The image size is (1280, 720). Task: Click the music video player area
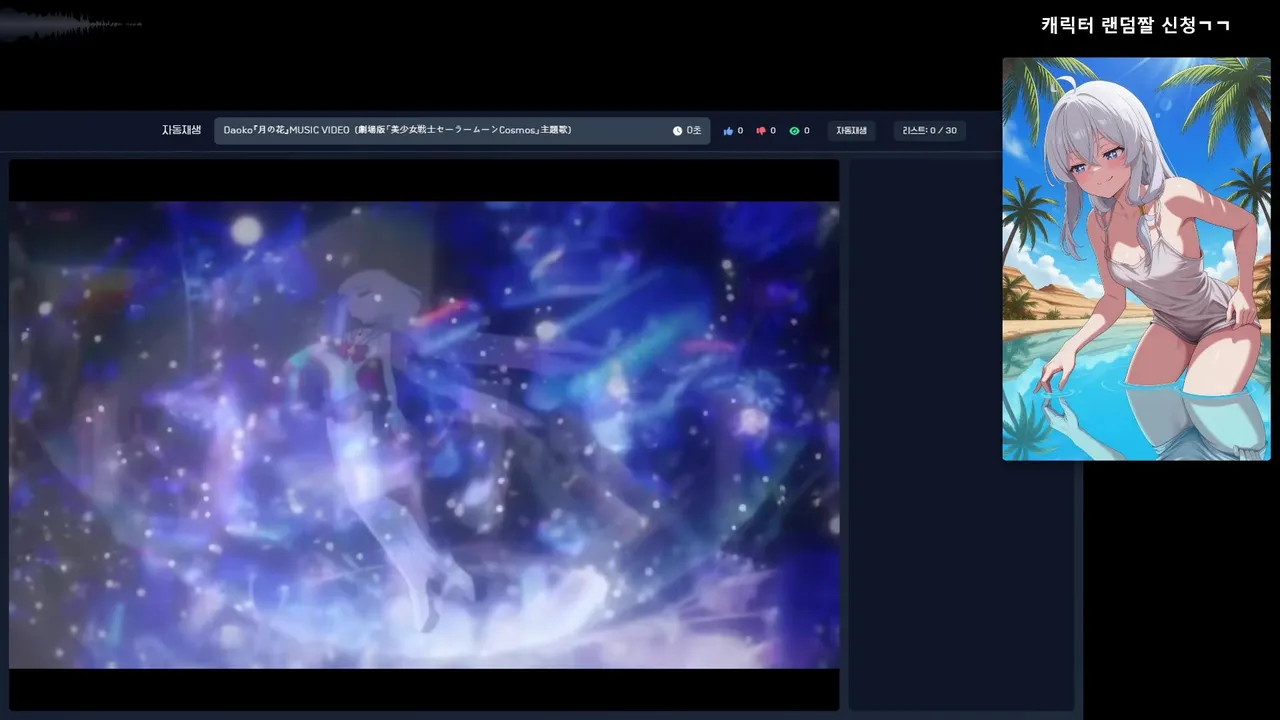(424, 435)
